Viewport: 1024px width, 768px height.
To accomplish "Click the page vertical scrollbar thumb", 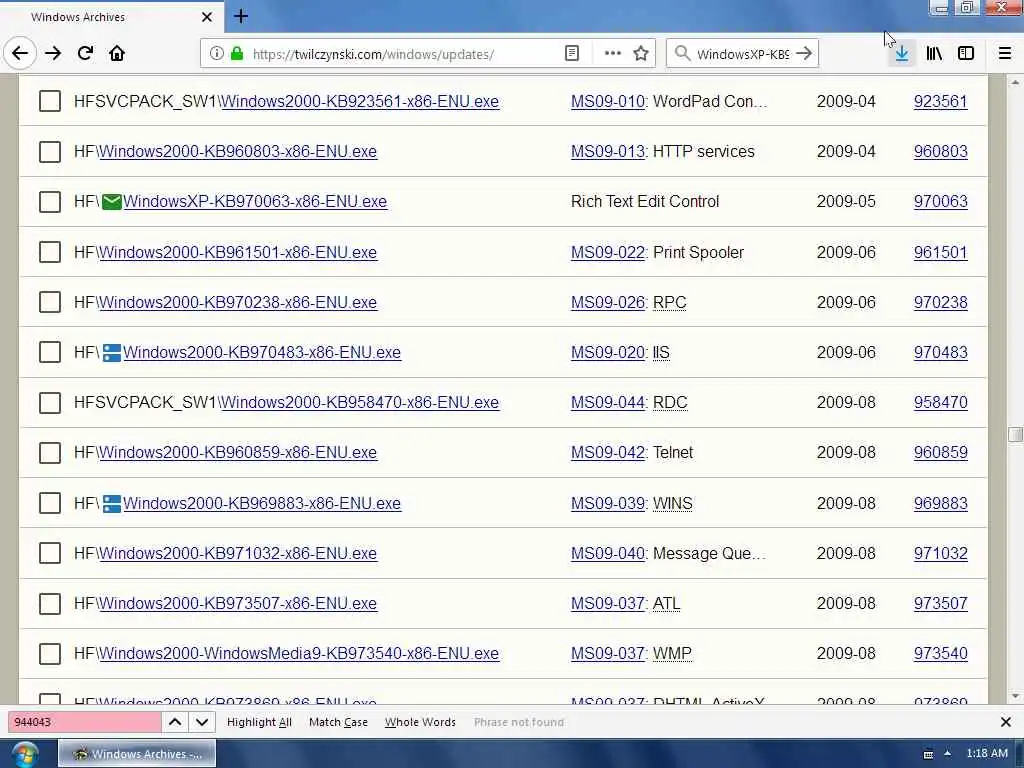I will point(1015,435).
